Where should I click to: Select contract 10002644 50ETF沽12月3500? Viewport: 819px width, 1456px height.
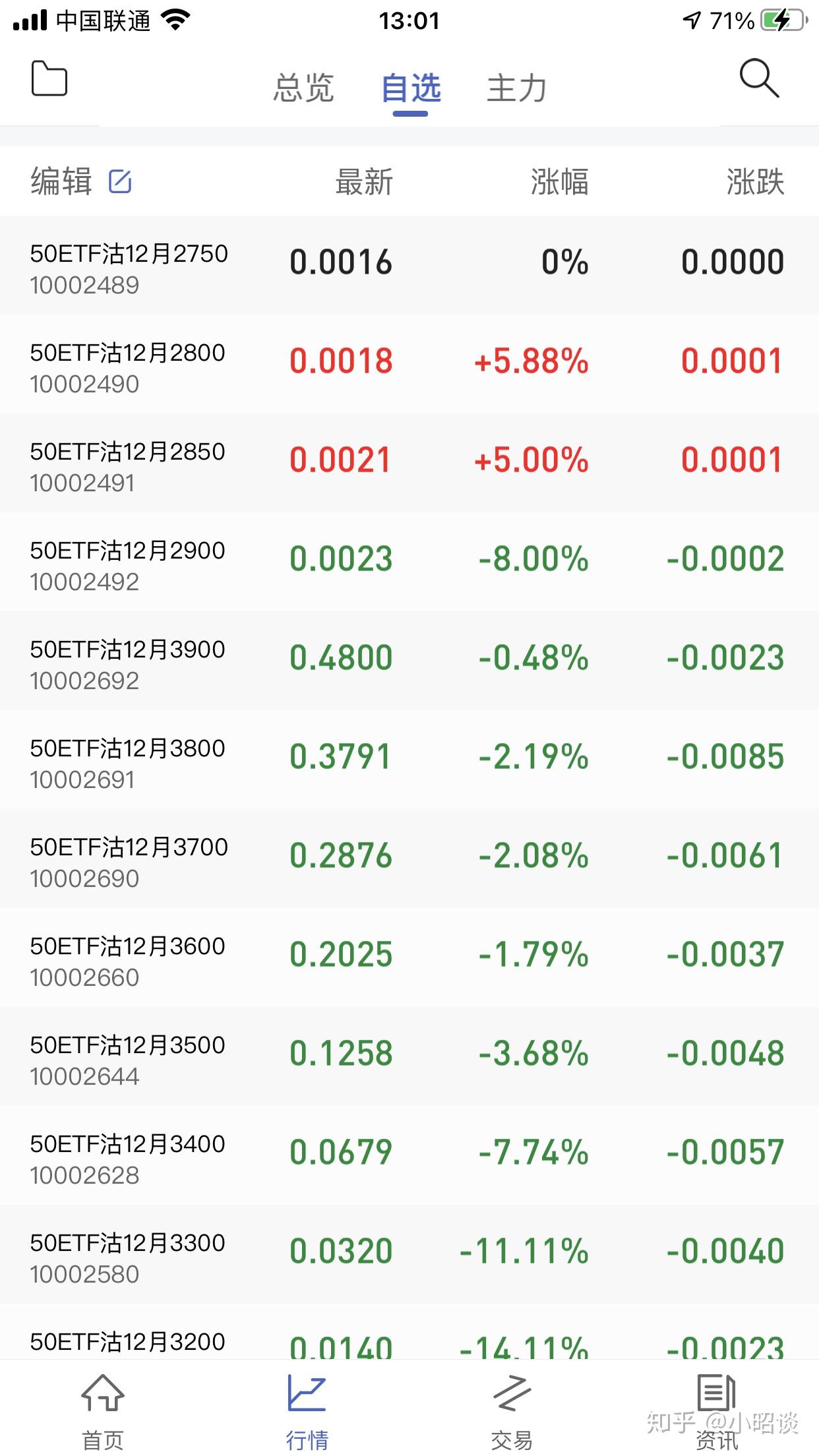coord(409,1056)
